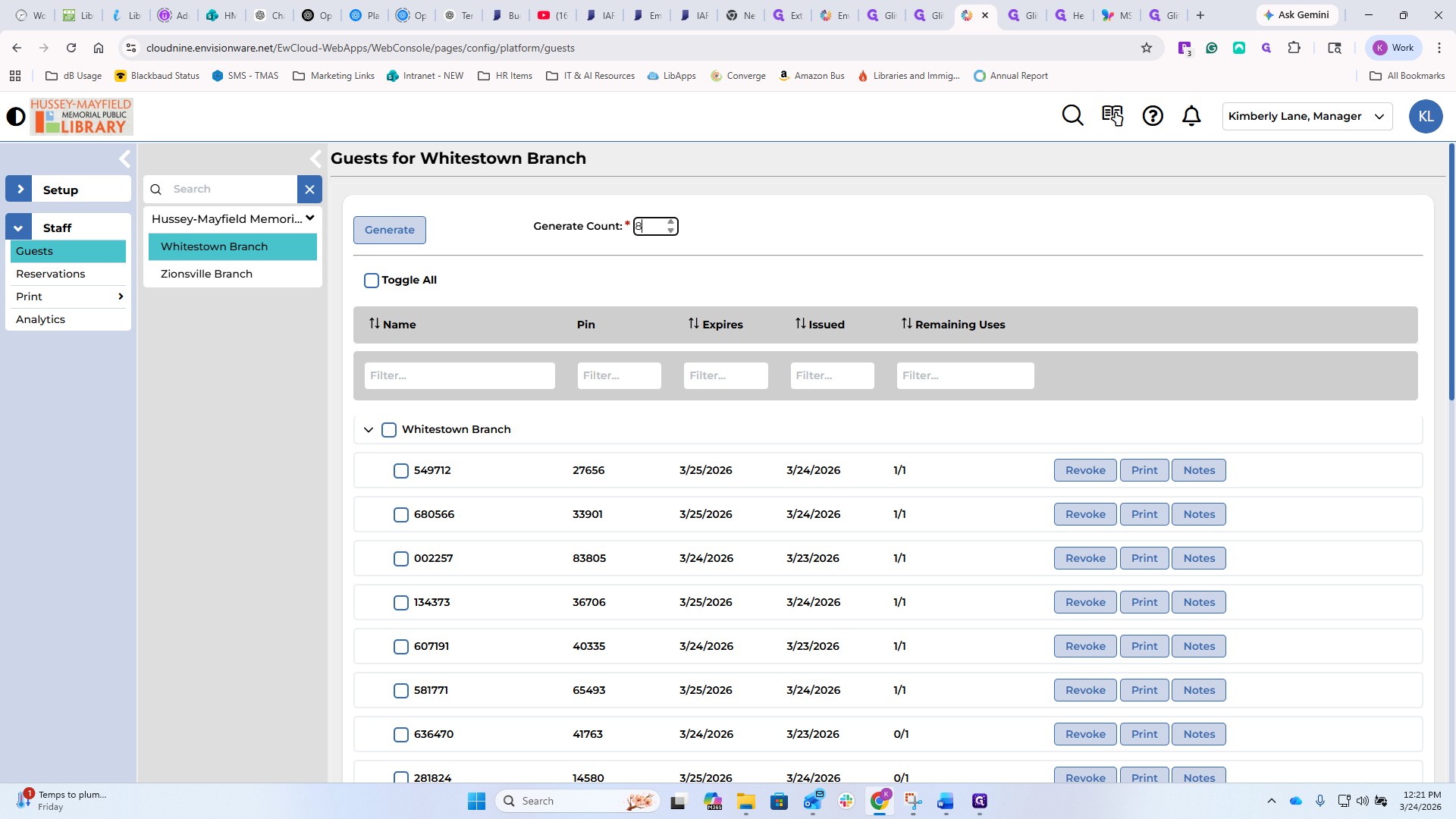The image size is (1456, 819).
Task: Open the Reservations menu item
Action: [51, 274]
